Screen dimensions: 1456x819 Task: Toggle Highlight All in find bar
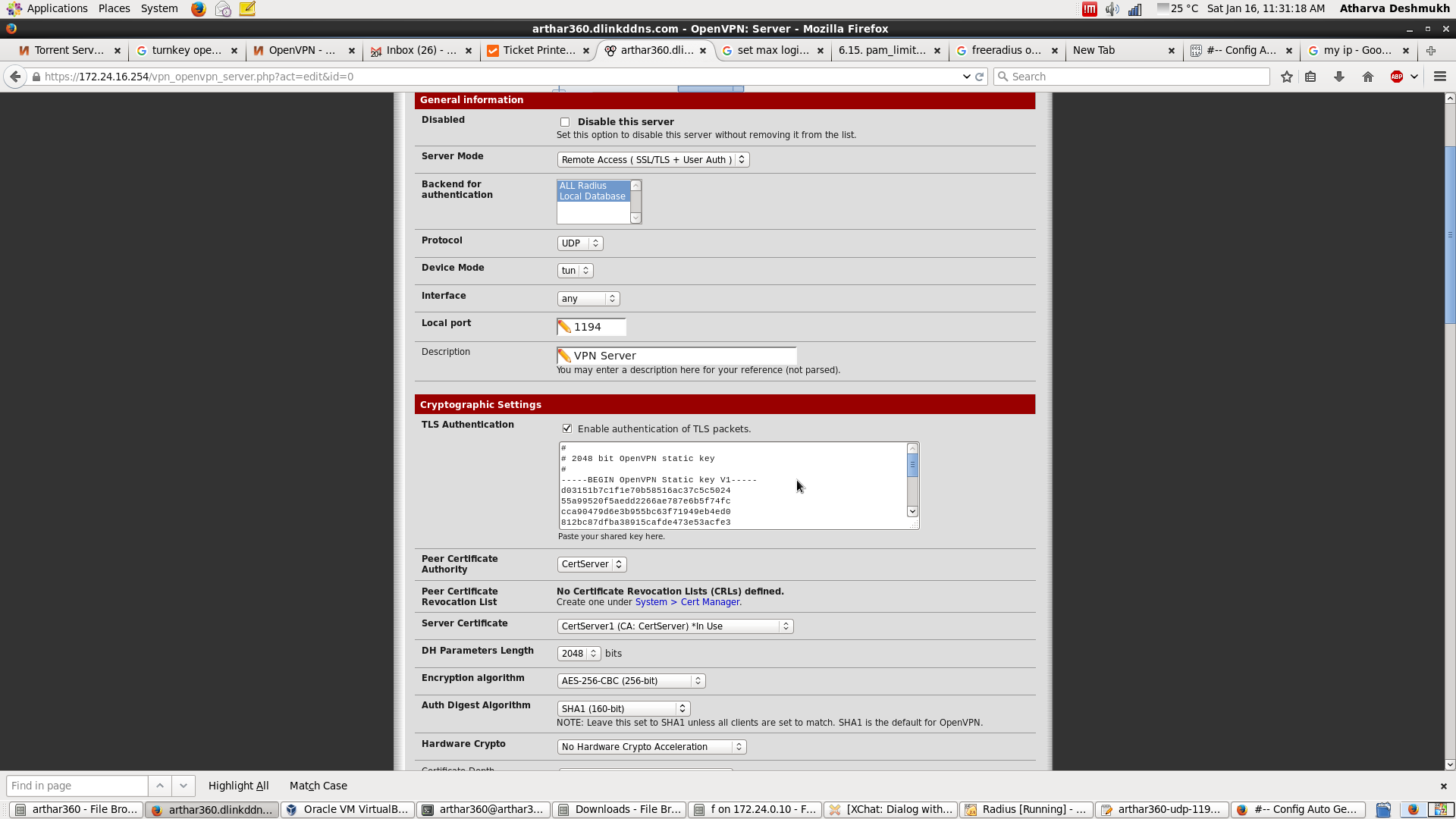tap(238, 786)
